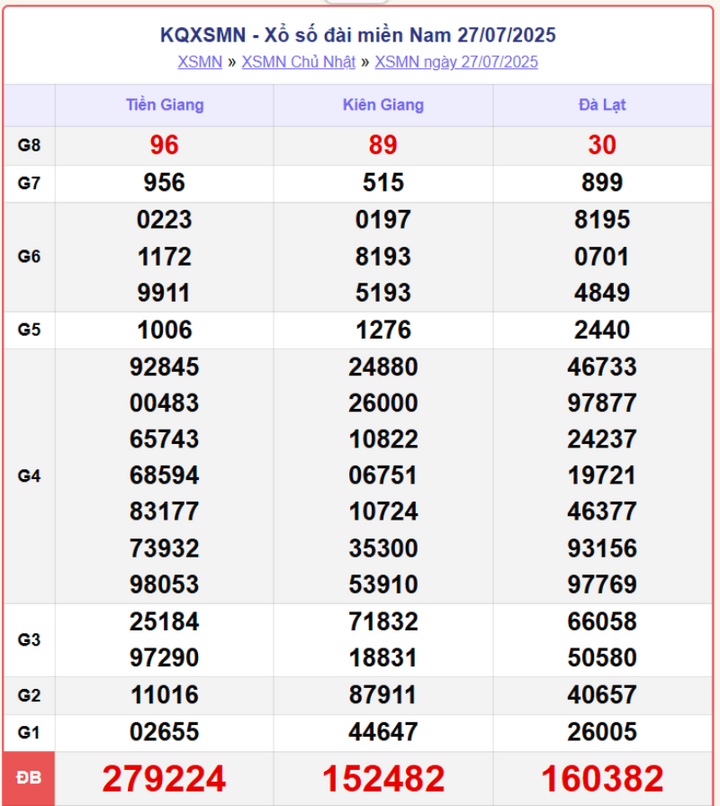
Task: Click G4 number 46377
Action: pyautogui.click(x=602, y=512)
